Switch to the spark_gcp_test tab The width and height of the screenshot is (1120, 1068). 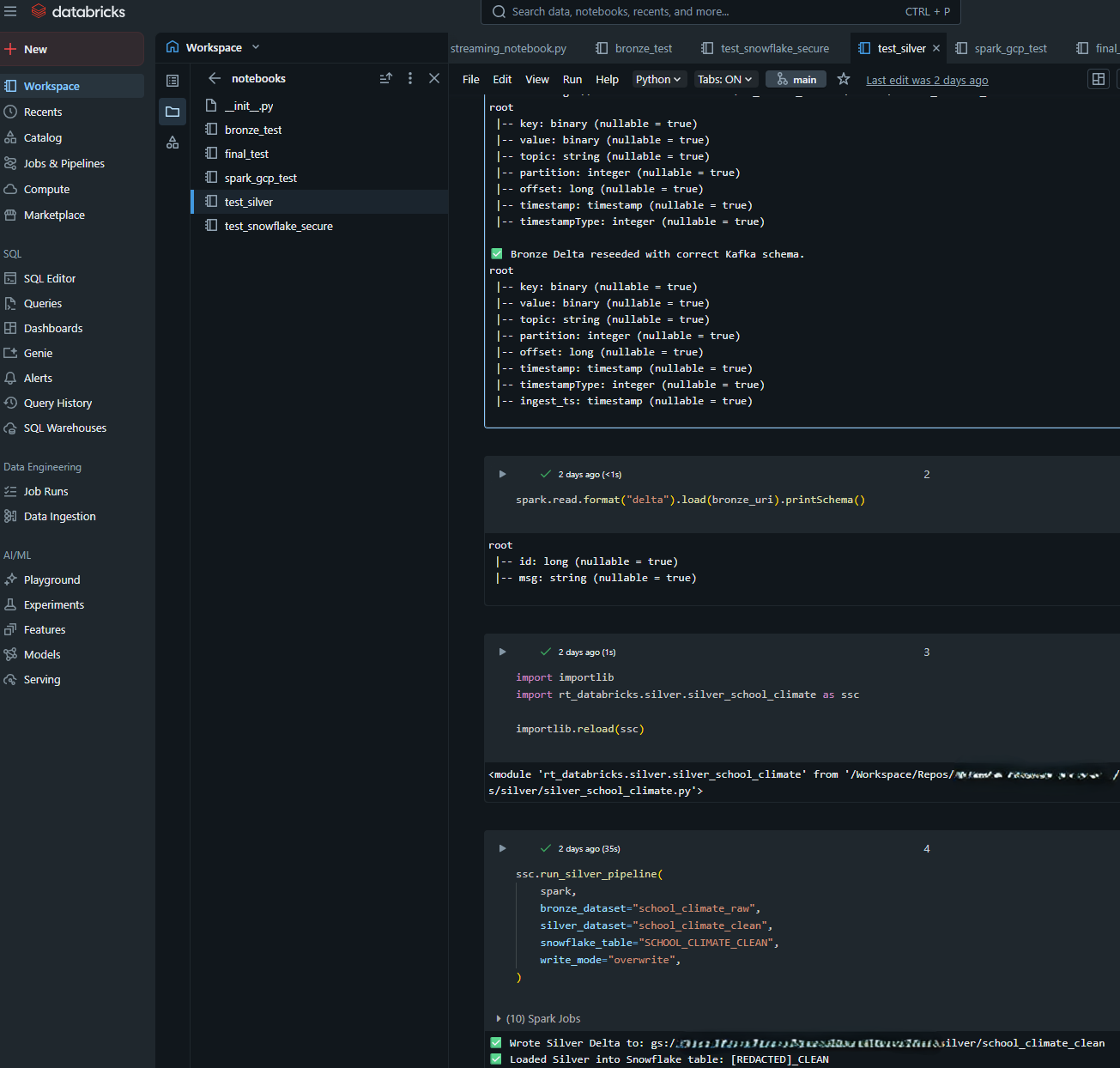(1001, 48)
